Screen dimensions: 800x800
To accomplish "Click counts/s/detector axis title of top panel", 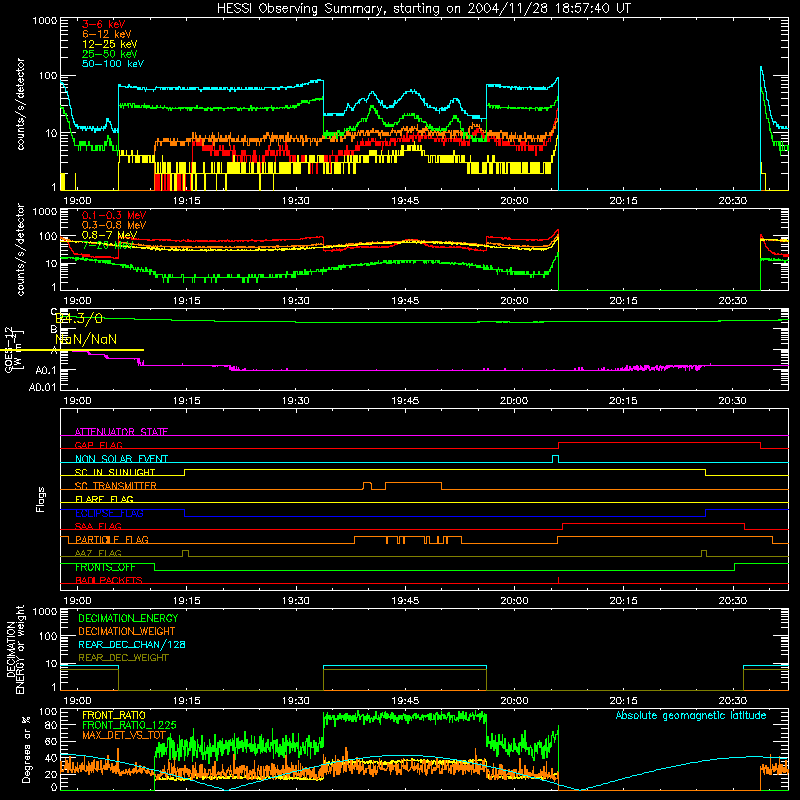I will click(x=20, y=104).
